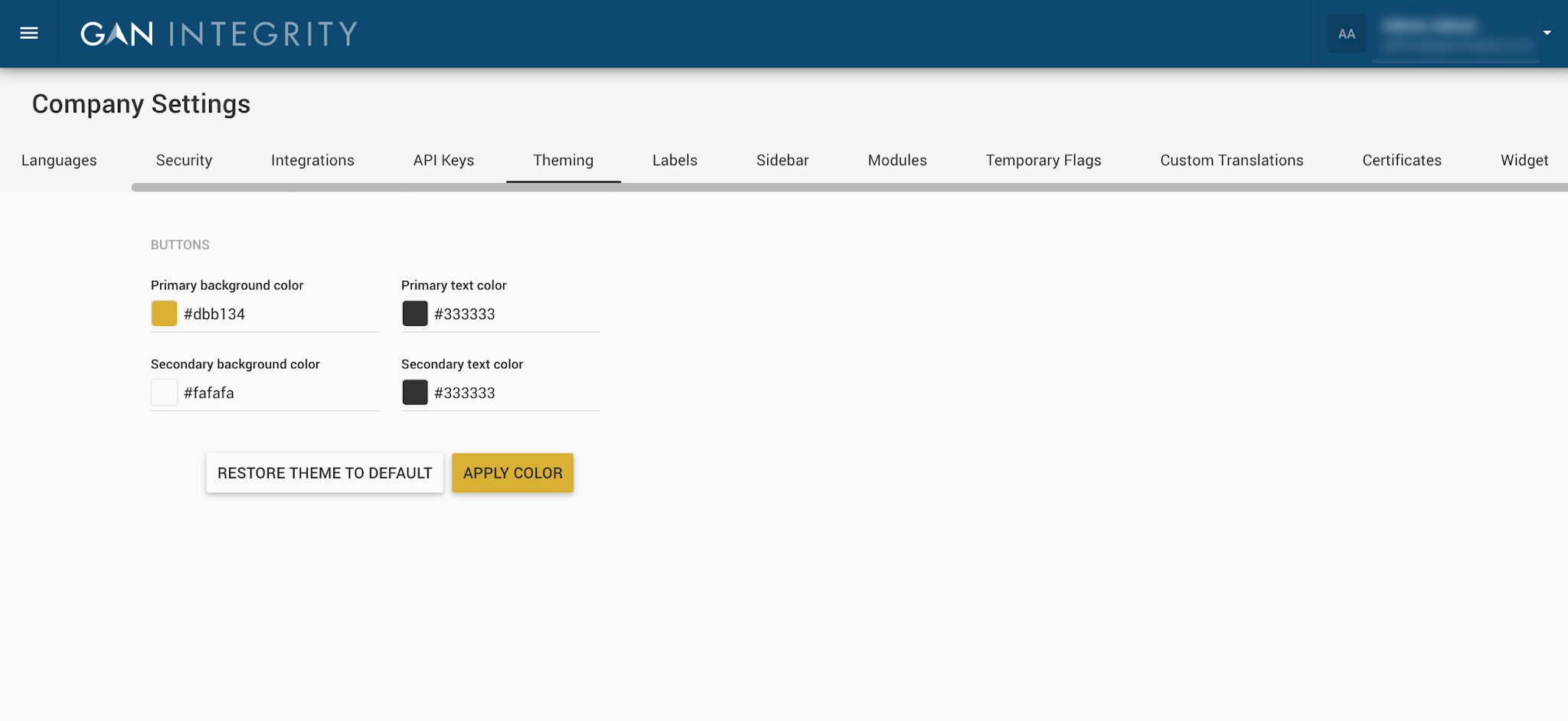
Task: Open the Widget tab
Action: click(x=1524, y=160)
